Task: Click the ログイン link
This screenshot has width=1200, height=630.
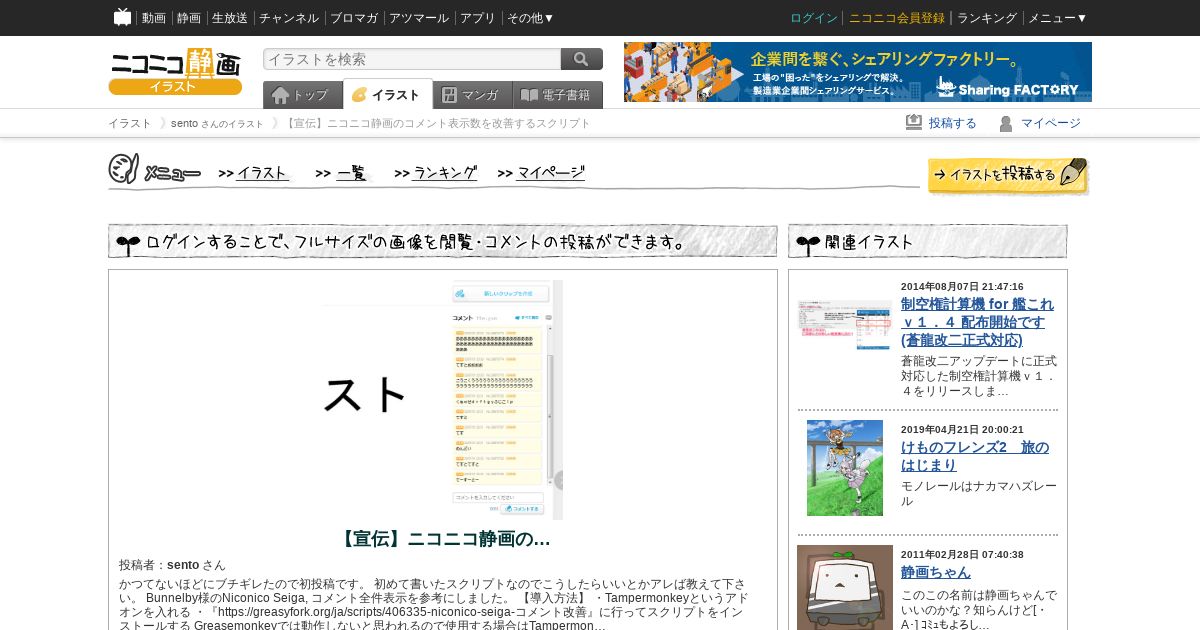Action: pos(814,18)
